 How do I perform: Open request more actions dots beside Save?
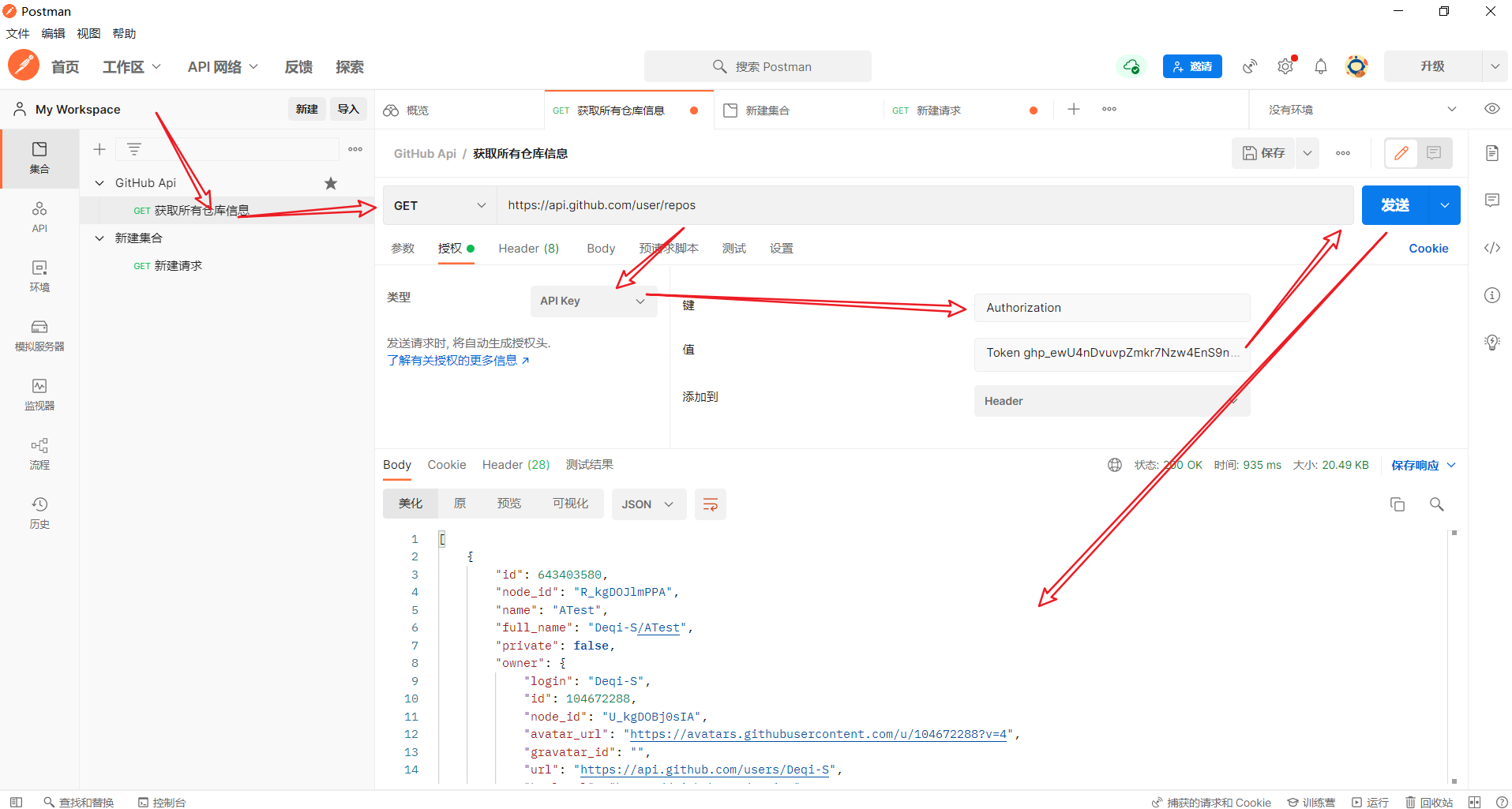click(x=1342, y=153)
